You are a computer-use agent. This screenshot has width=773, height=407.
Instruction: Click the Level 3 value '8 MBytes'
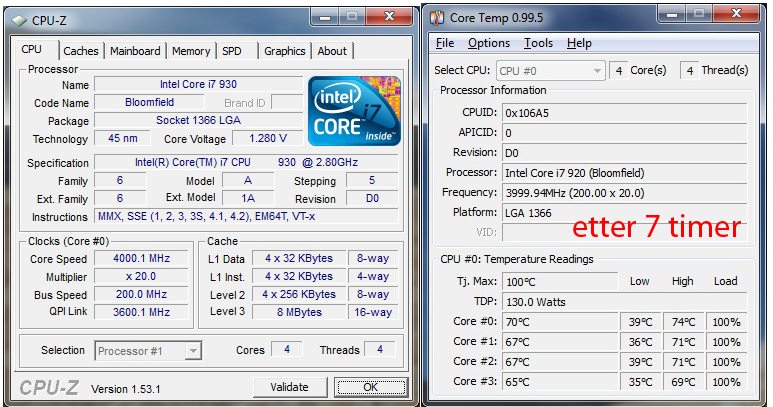tap(299, 312)
